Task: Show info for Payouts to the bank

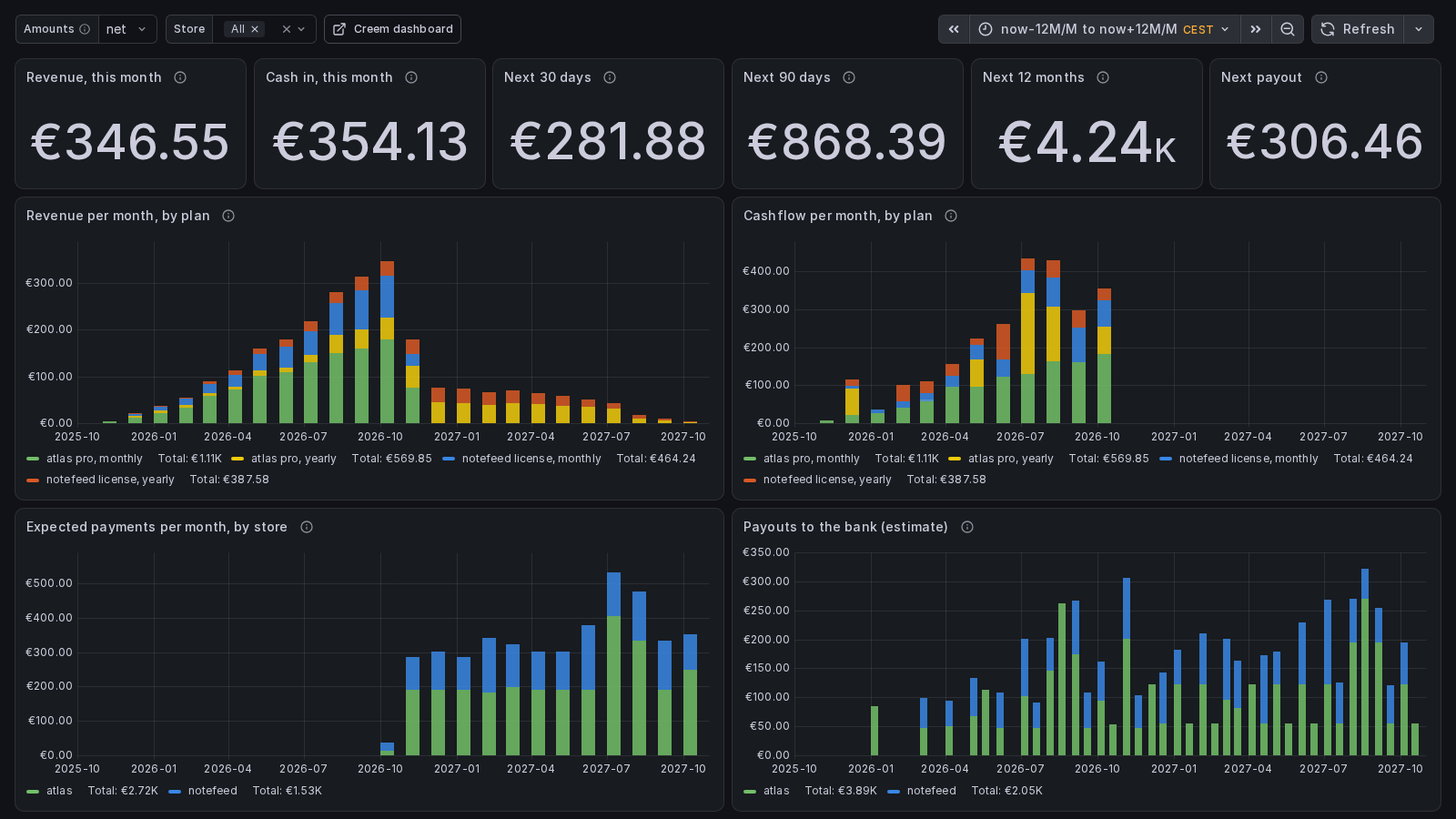Action: (967, 527)
